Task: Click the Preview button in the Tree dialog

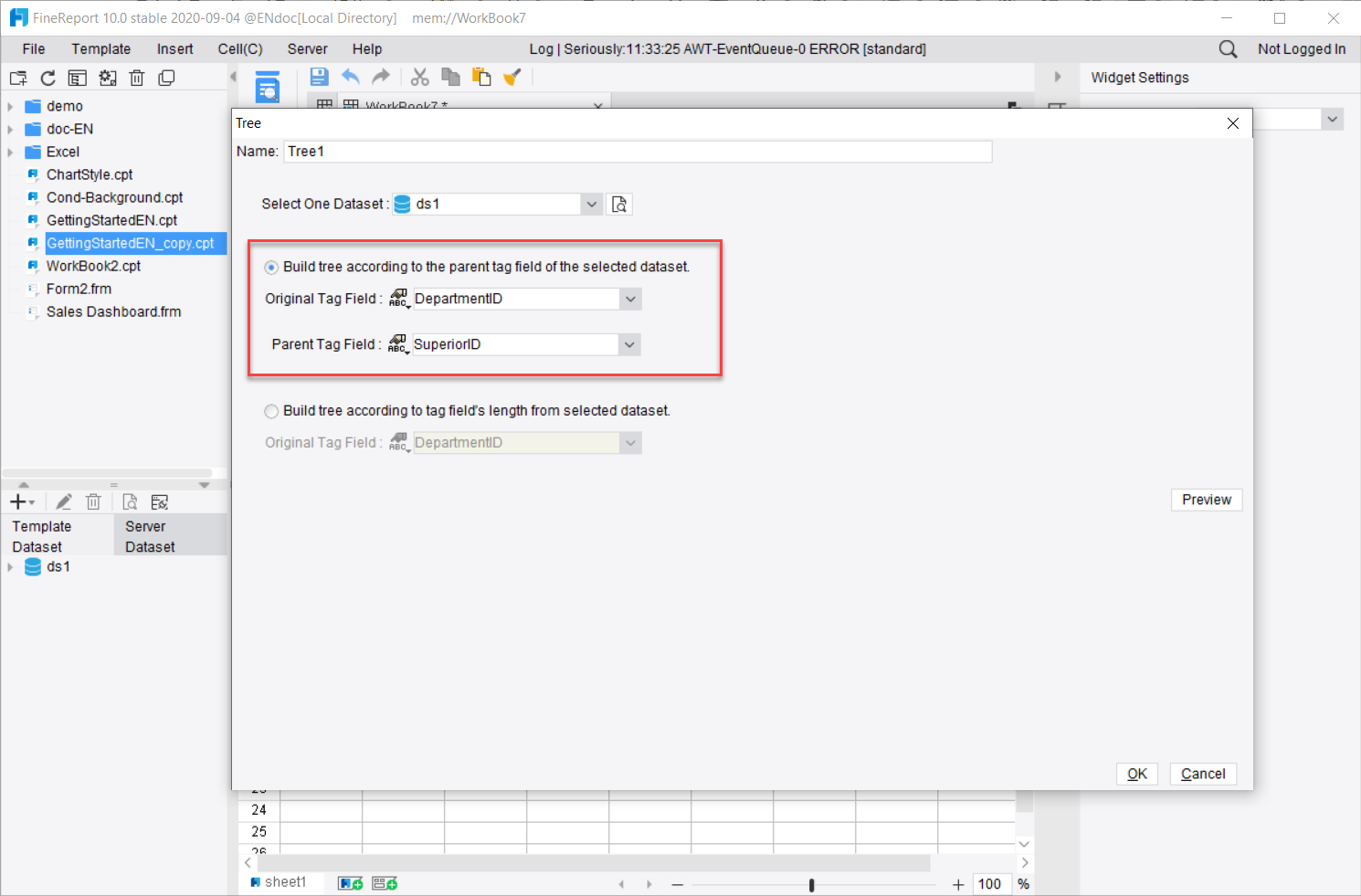Action: point(1206,500)
